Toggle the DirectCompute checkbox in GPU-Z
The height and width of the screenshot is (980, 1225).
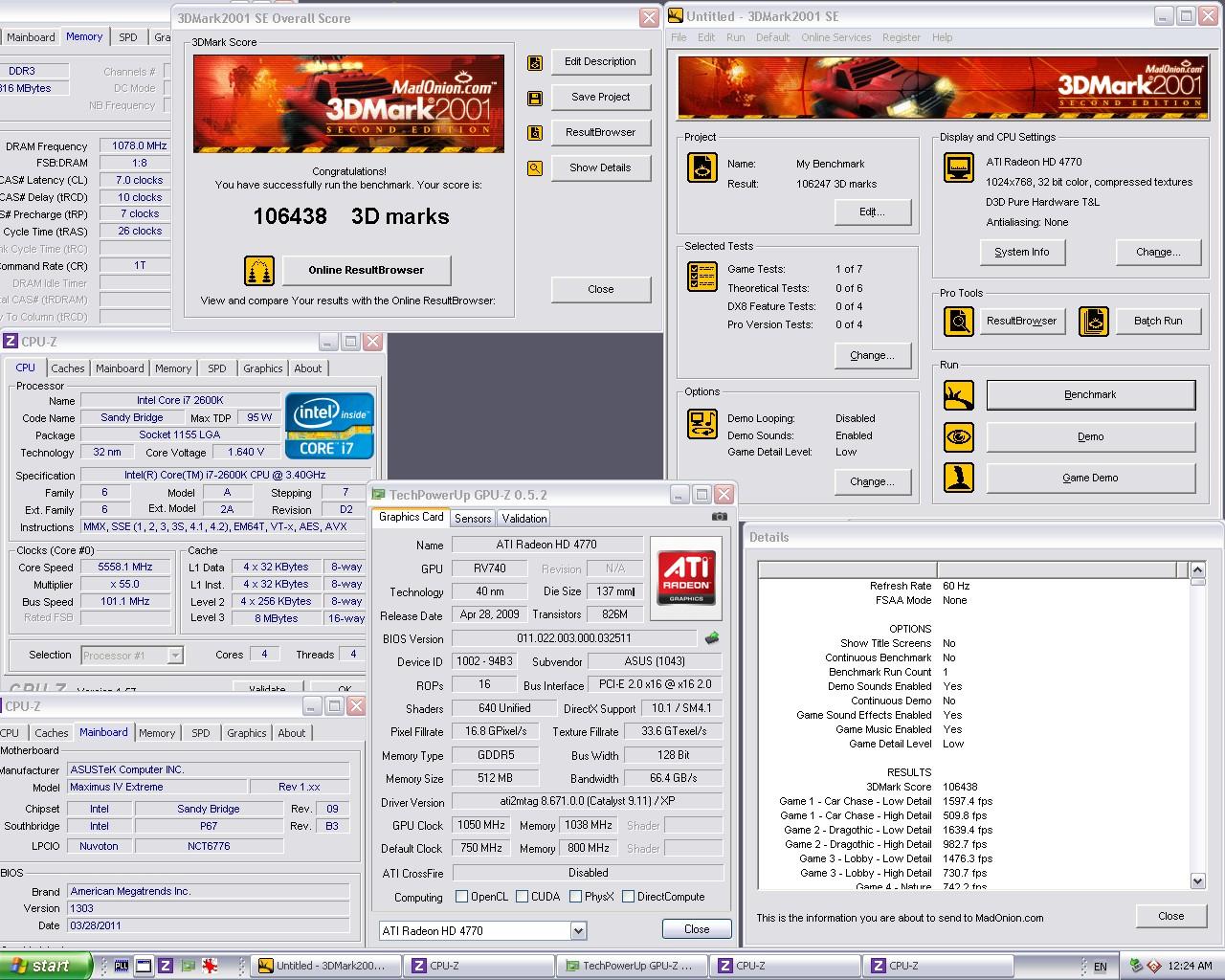click(x=628, y=897)
